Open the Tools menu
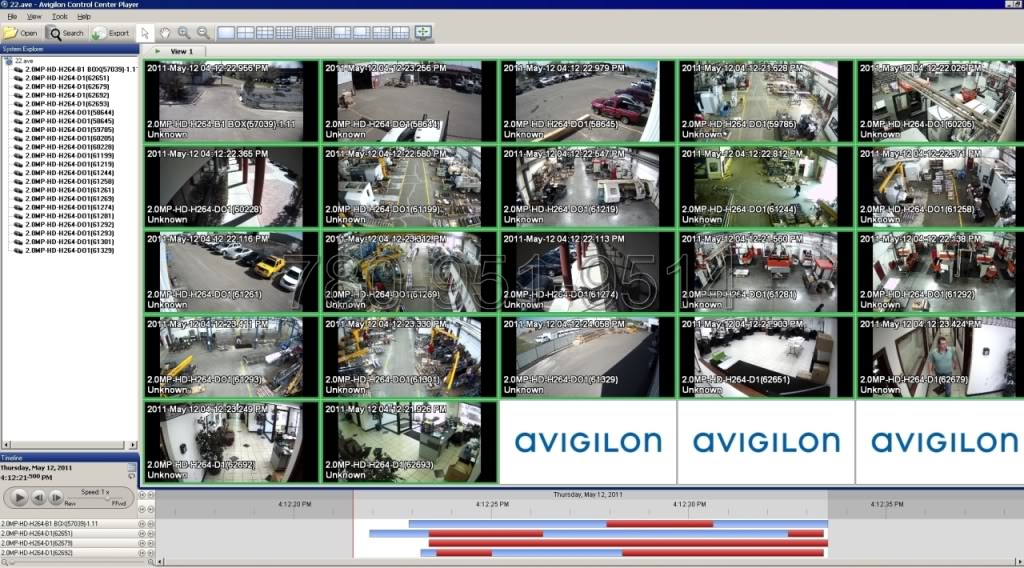The height and width of the screenshot is (568, 1024). click(60, 17)
